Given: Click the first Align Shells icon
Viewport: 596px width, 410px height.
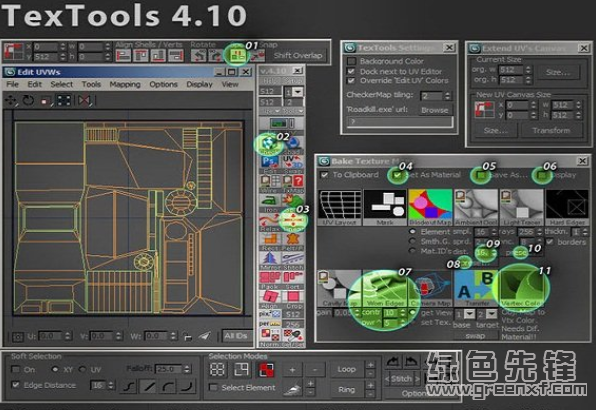Looking at the screenshot, I should click(123, 56).
